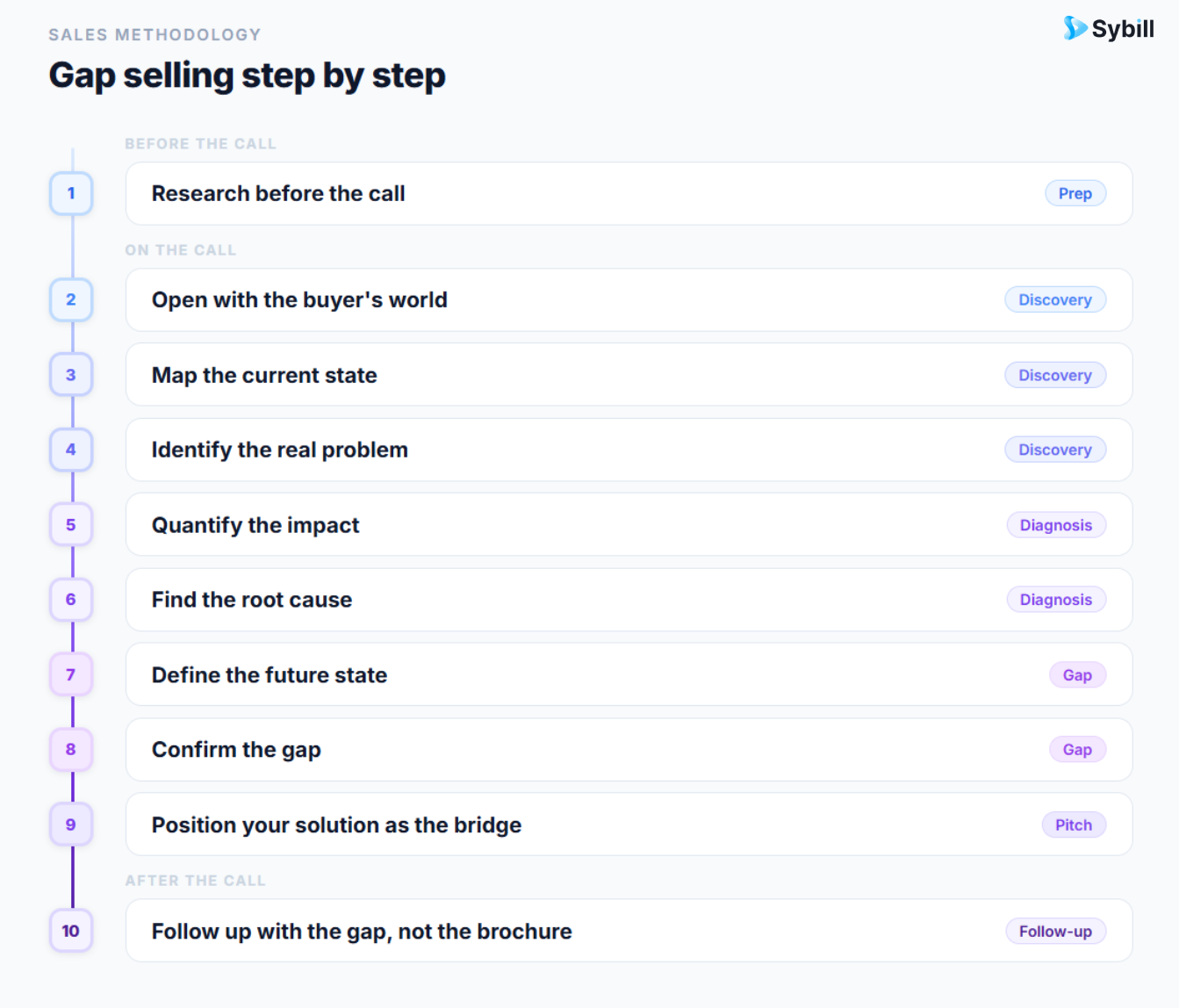Click Diagnosis tag on "Find the root cause"
The image size is (1179, 1008).
tap(1056, 600)
